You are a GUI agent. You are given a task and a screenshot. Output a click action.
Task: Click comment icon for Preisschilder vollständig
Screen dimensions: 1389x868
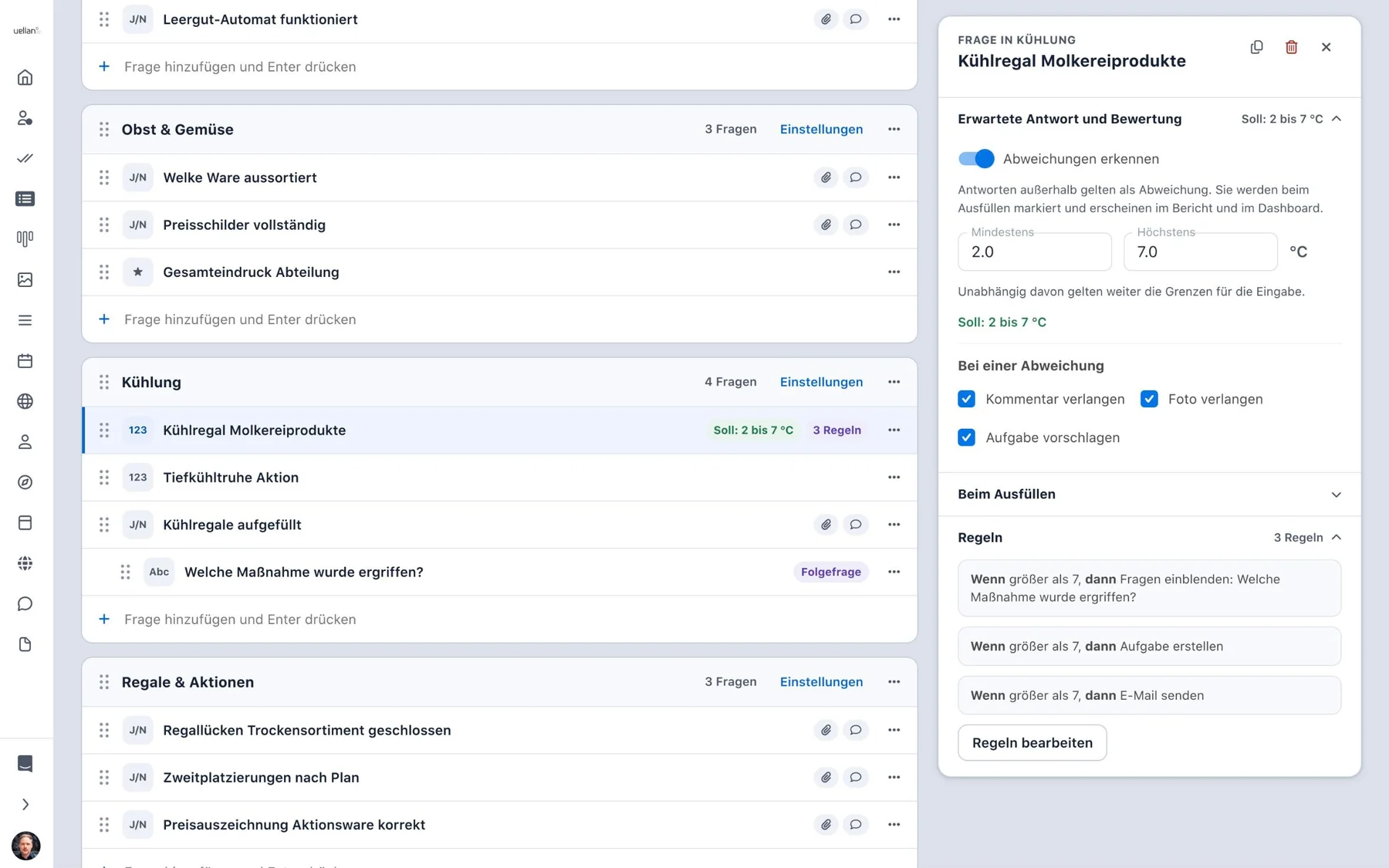855,225
